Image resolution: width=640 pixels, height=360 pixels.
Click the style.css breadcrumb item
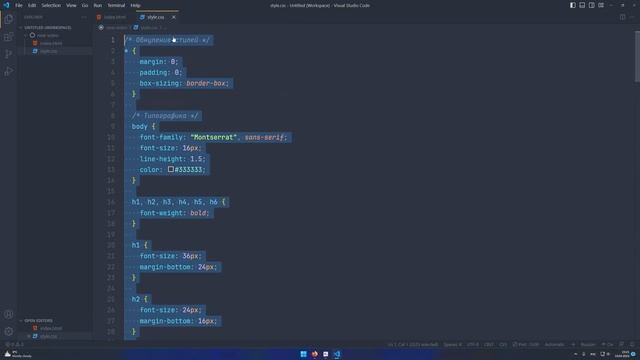146,27
